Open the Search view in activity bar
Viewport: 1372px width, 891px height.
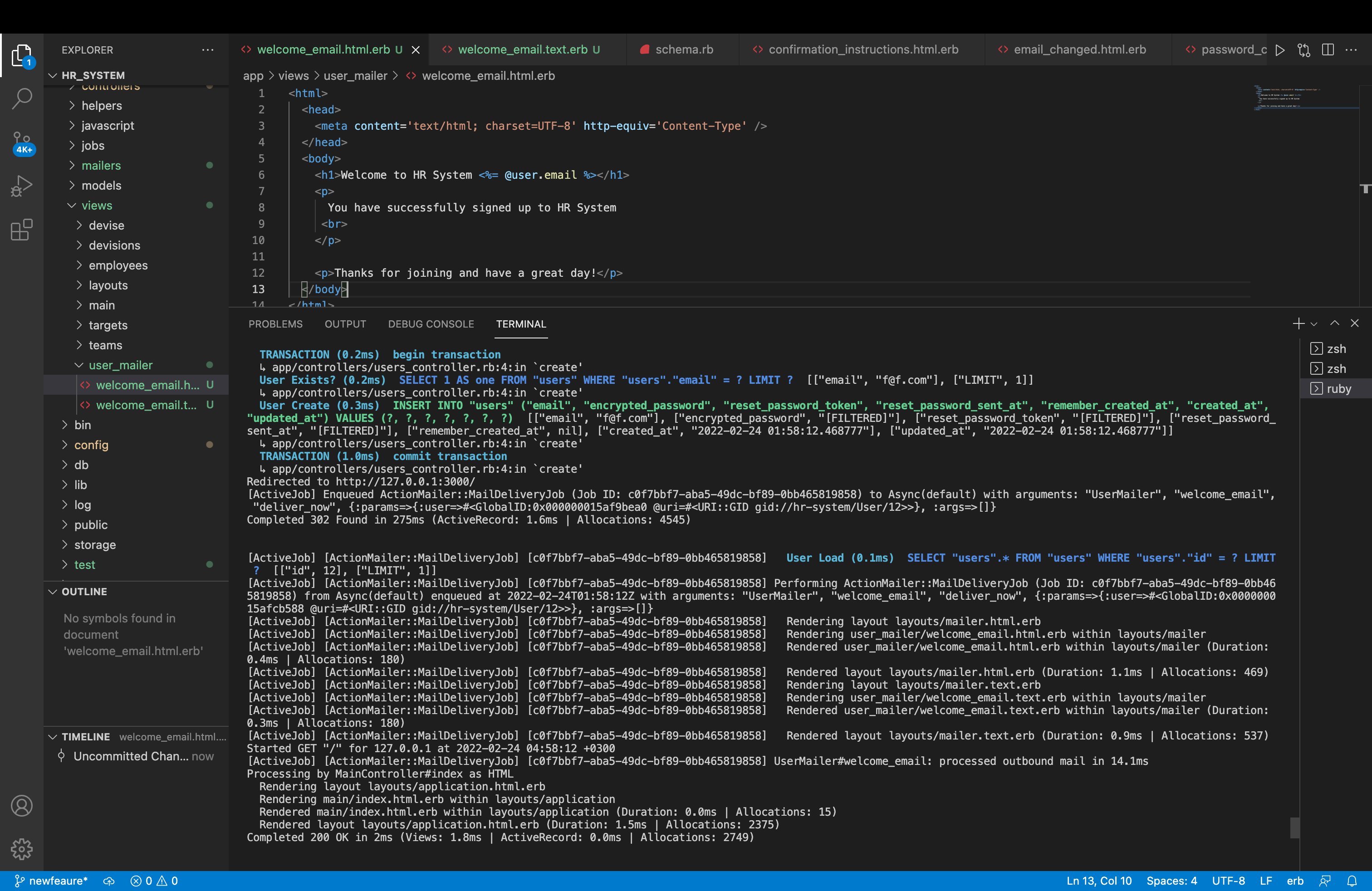[22, 98]
